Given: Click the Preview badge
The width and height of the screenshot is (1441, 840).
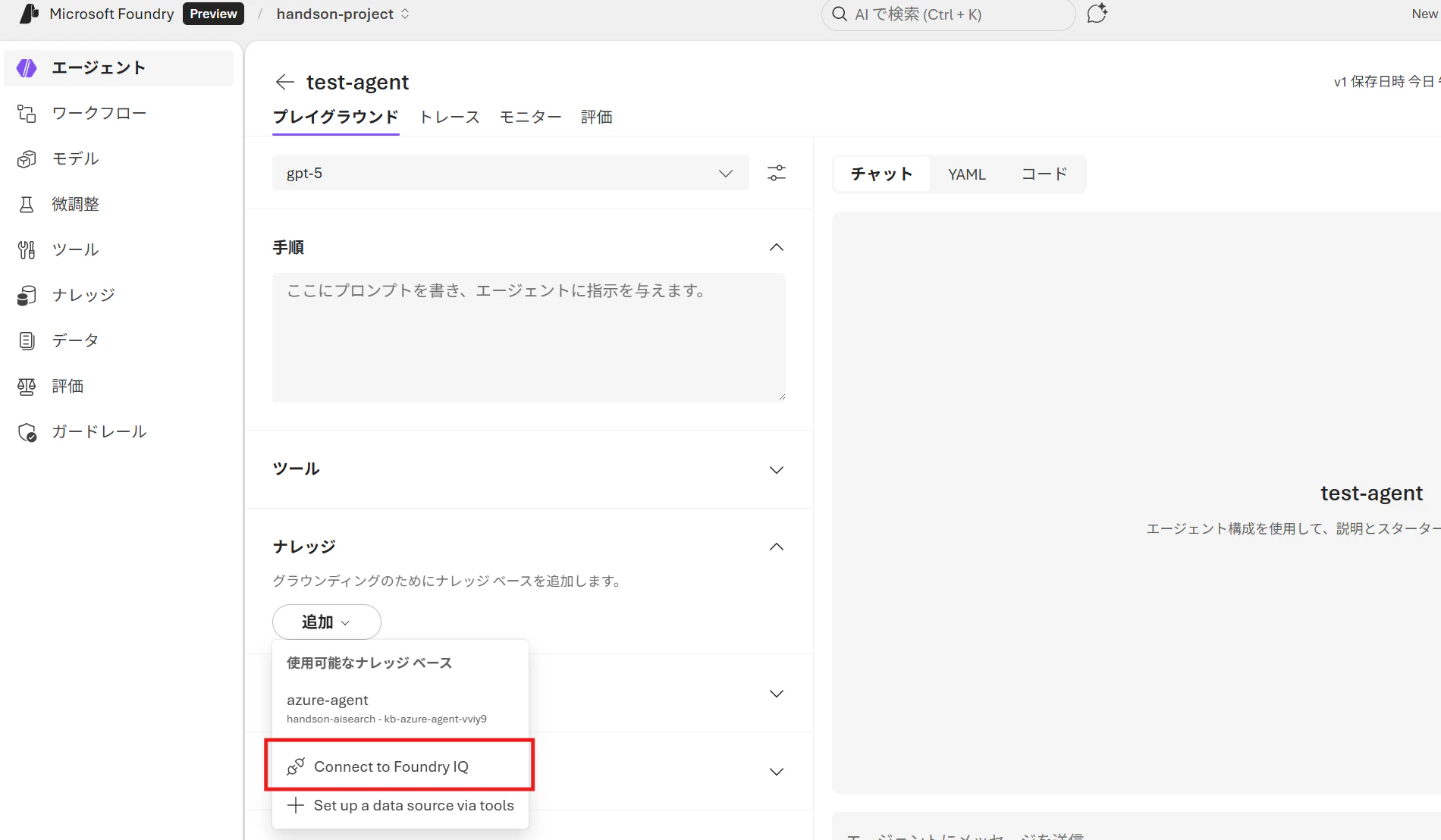Looking at the screenshot, I should (x=213, y=14).
